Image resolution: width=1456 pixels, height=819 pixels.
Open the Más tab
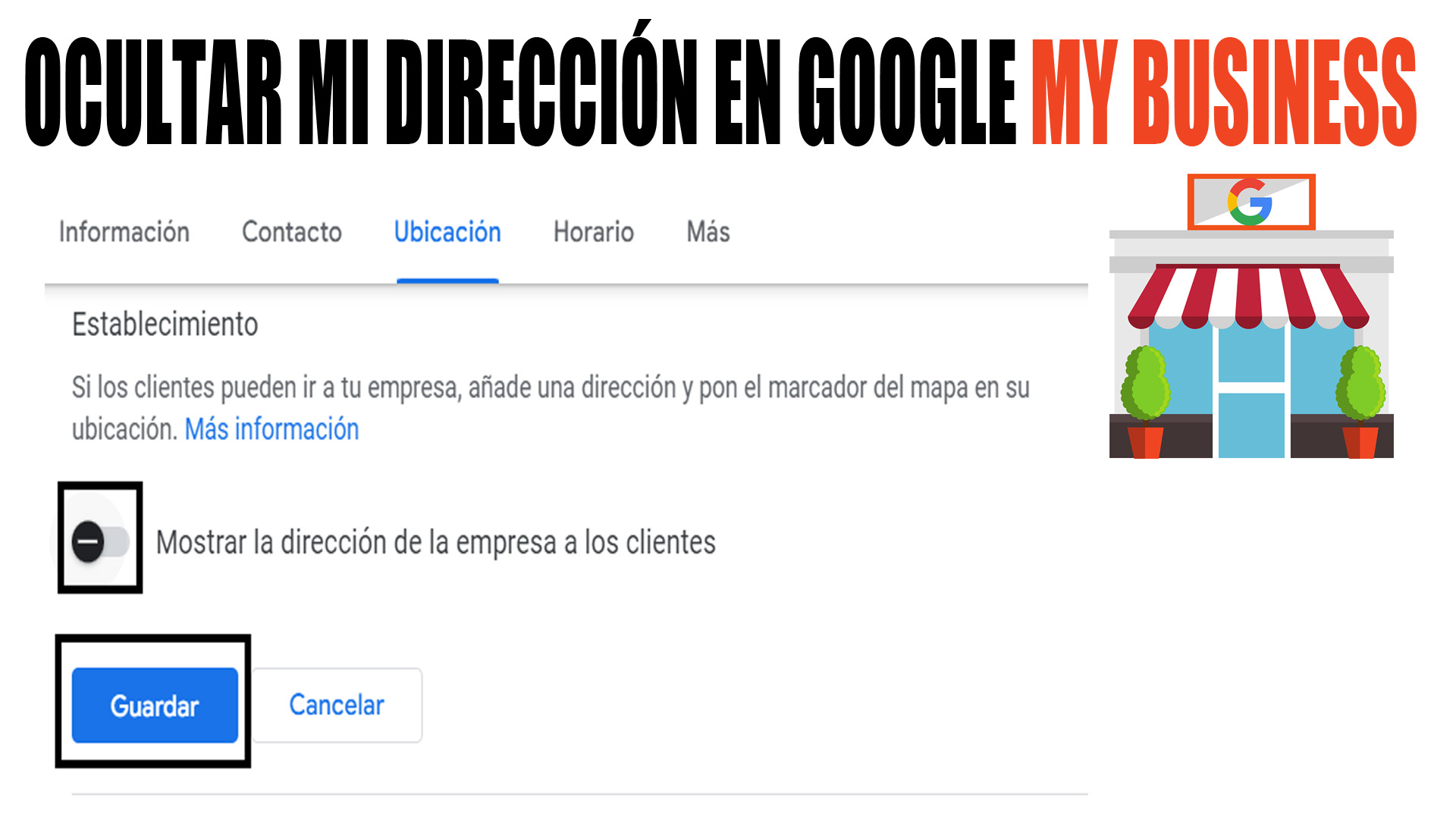coord(708,232)
